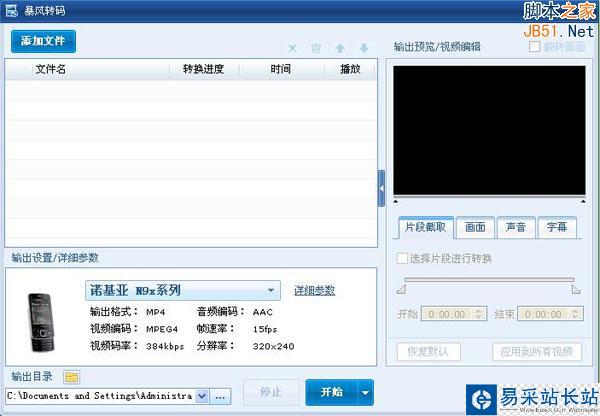Click the 恢复默认 button
This screenshot has height=416, width=600.
(x=429, y=351)
